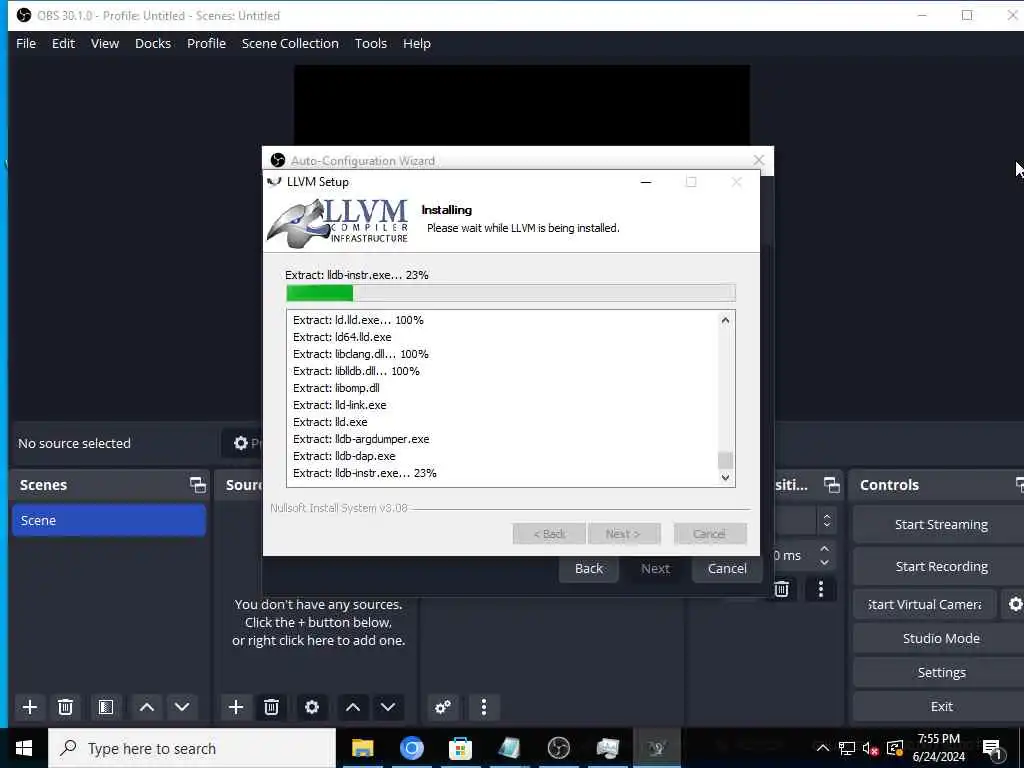Screen dimensions: 1024x768
Task: Click Cancel in the Auto-Configuration Wizard
Action: click(727, 568)
